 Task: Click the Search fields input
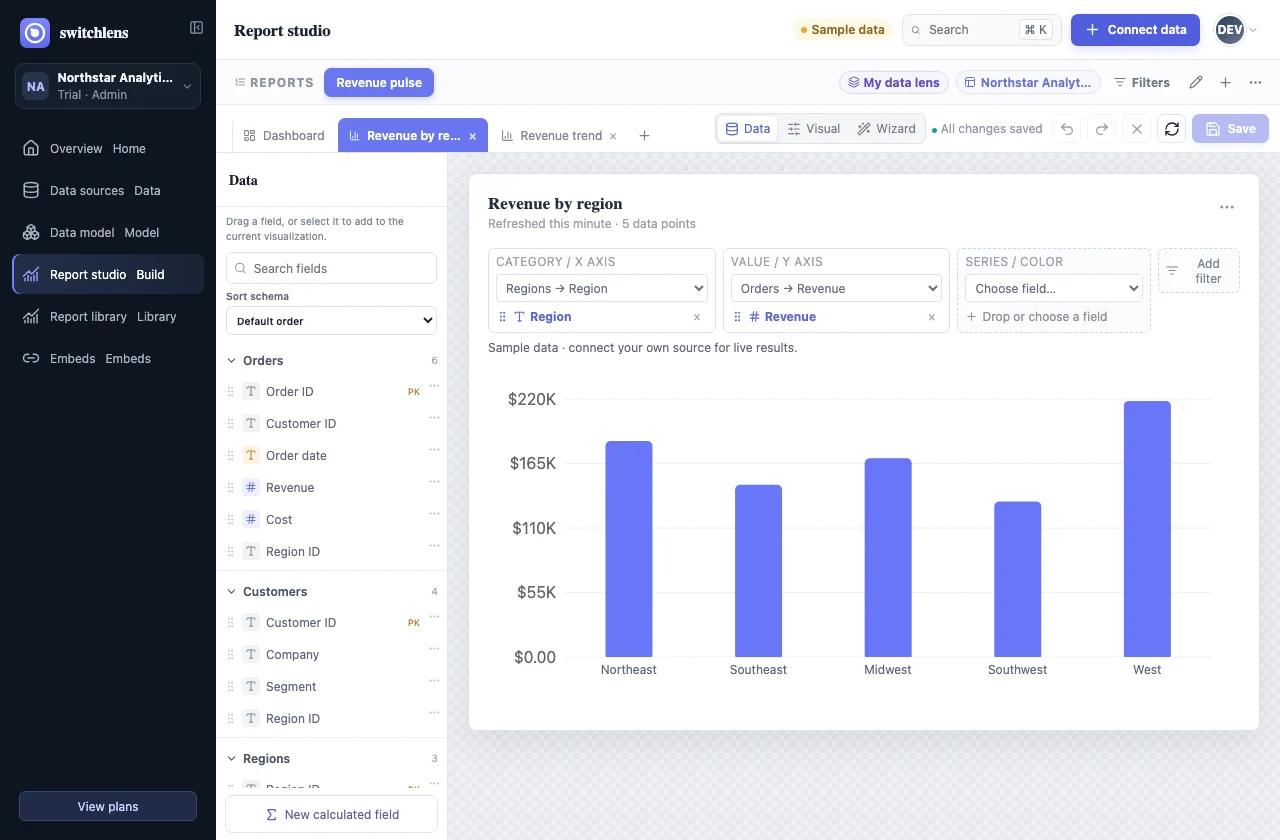click(x=331, y=268)
